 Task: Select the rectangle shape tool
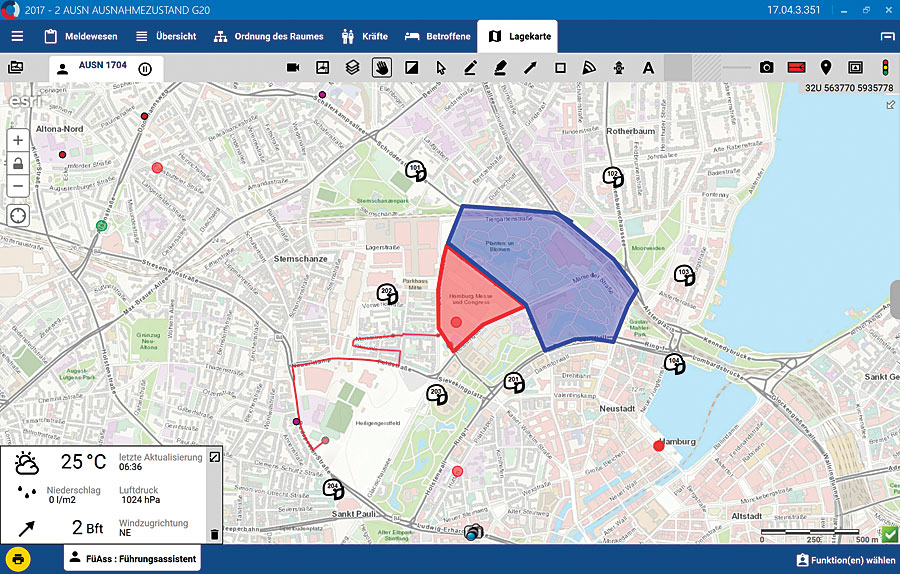[x=560, y=68]
